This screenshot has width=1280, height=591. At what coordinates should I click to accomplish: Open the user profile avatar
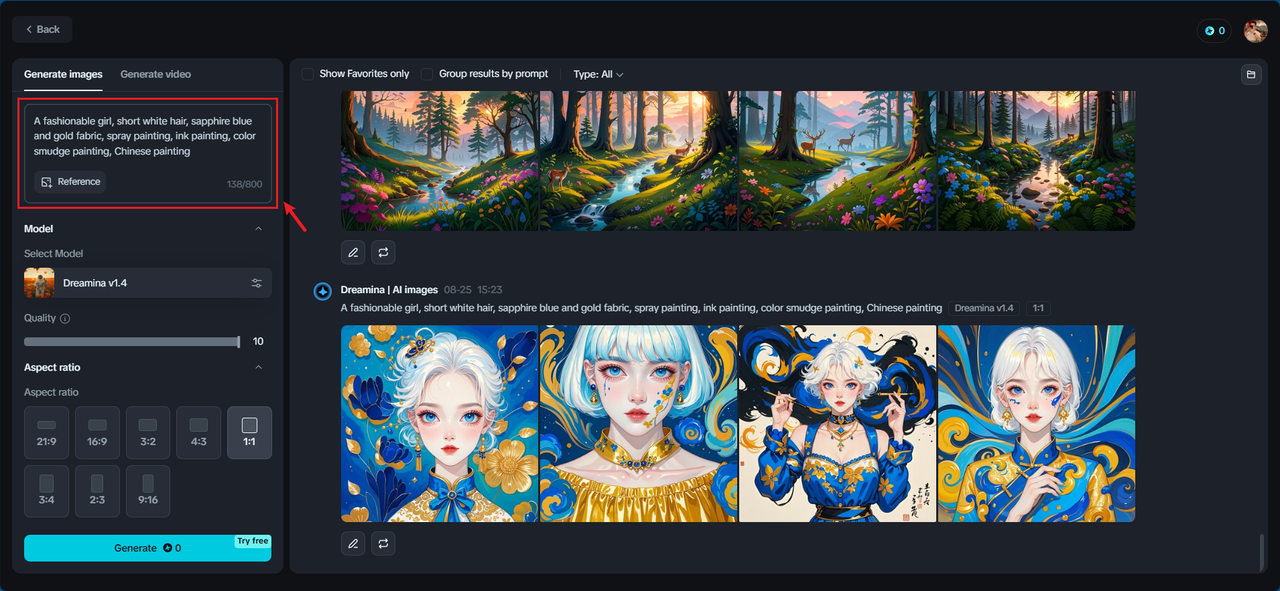1255,31
